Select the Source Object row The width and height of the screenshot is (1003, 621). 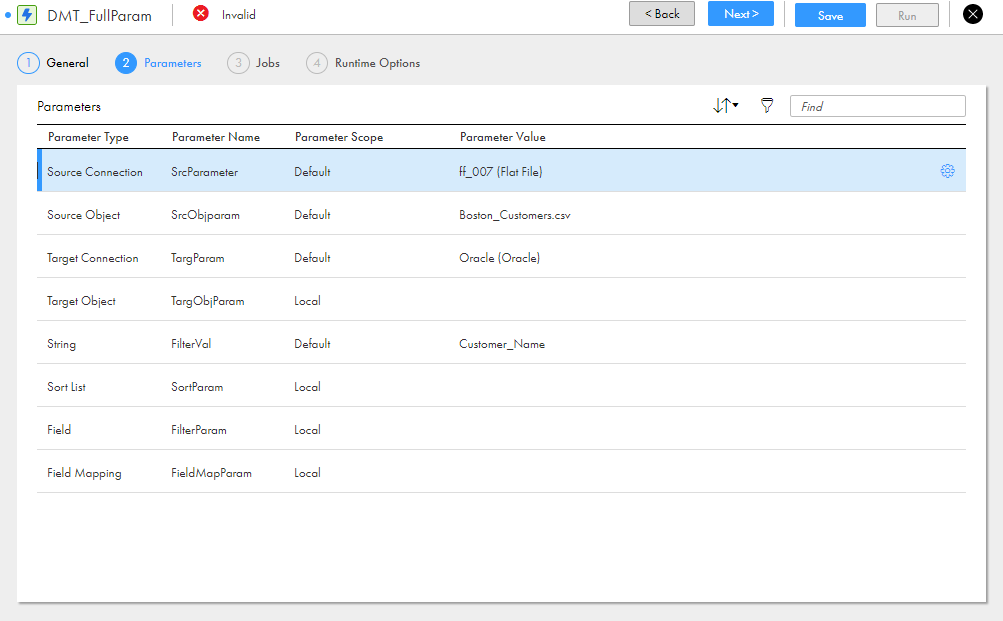502,214
